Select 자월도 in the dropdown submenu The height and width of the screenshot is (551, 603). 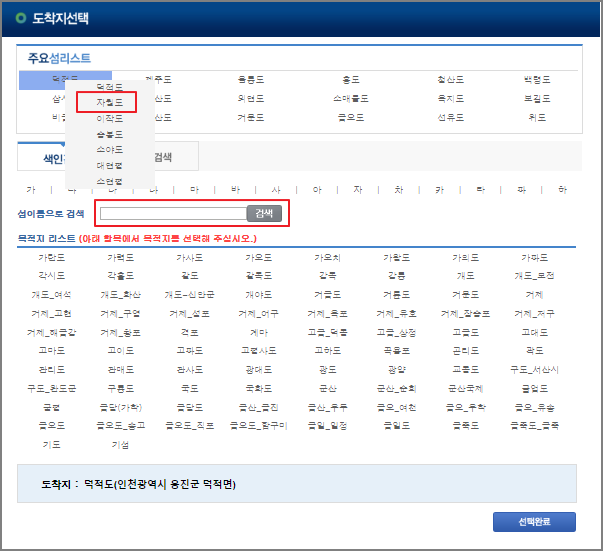point(110,102)
